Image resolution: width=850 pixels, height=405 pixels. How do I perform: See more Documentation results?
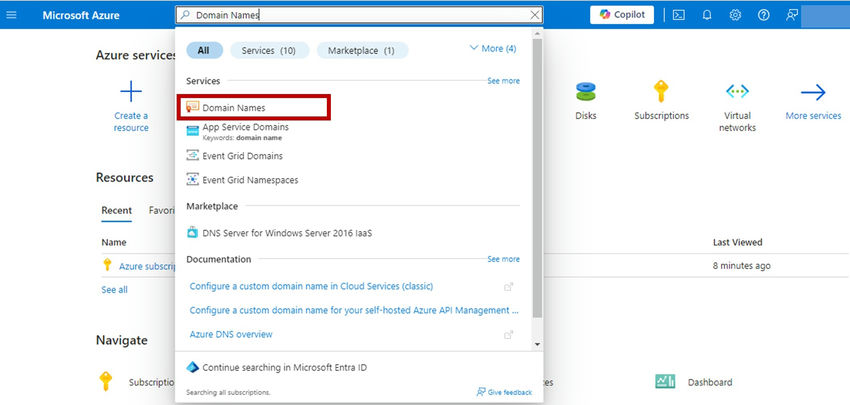point(503,259)
